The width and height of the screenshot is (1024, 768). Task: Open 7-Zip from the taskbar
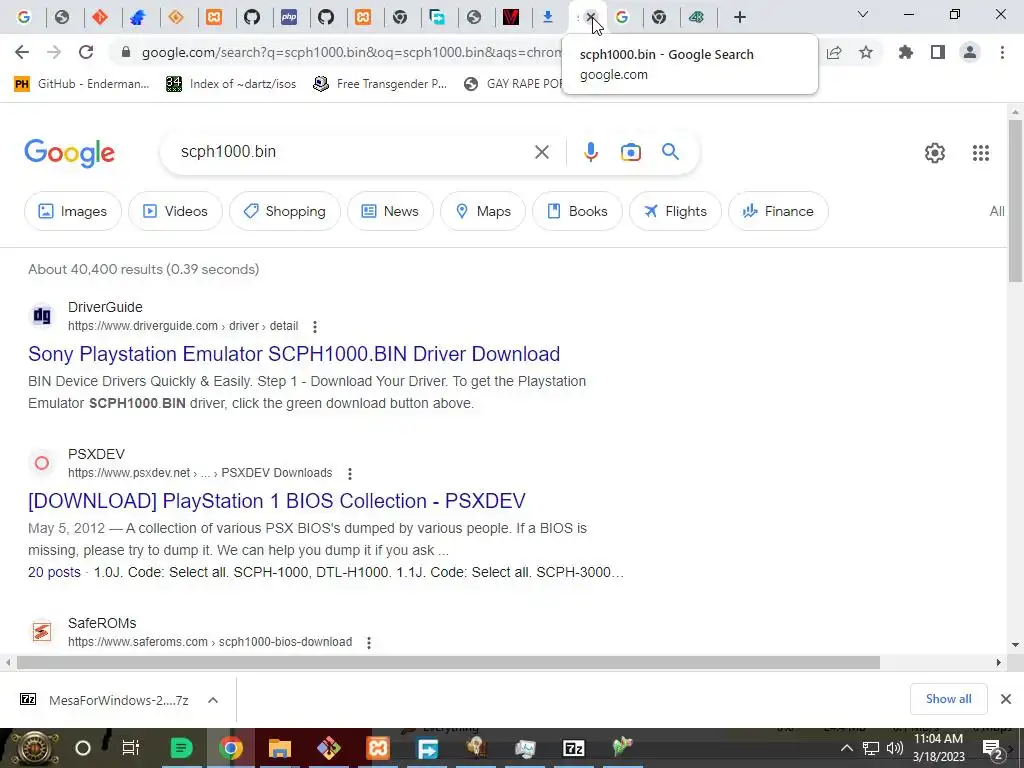[573, 748]
